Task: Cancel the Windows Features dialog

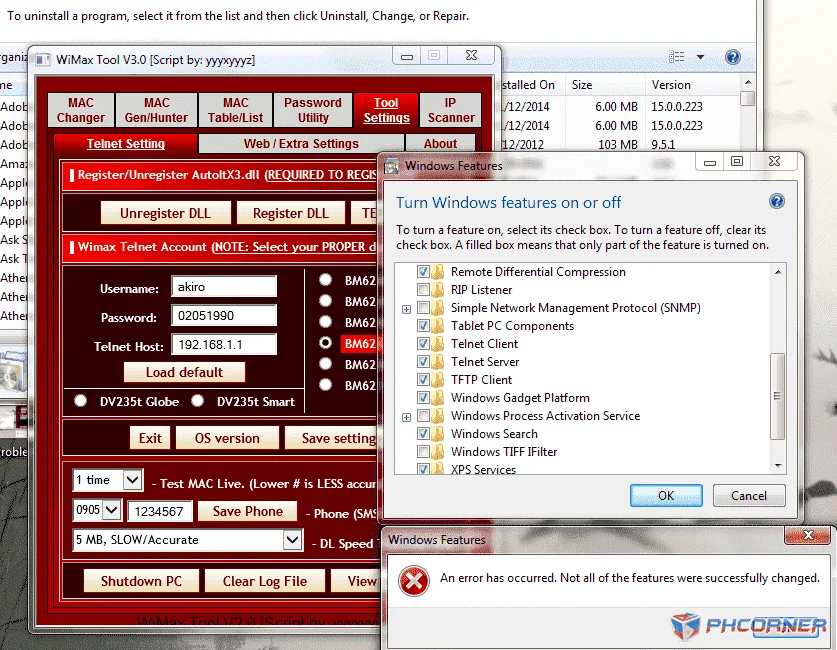Action: 749,495
